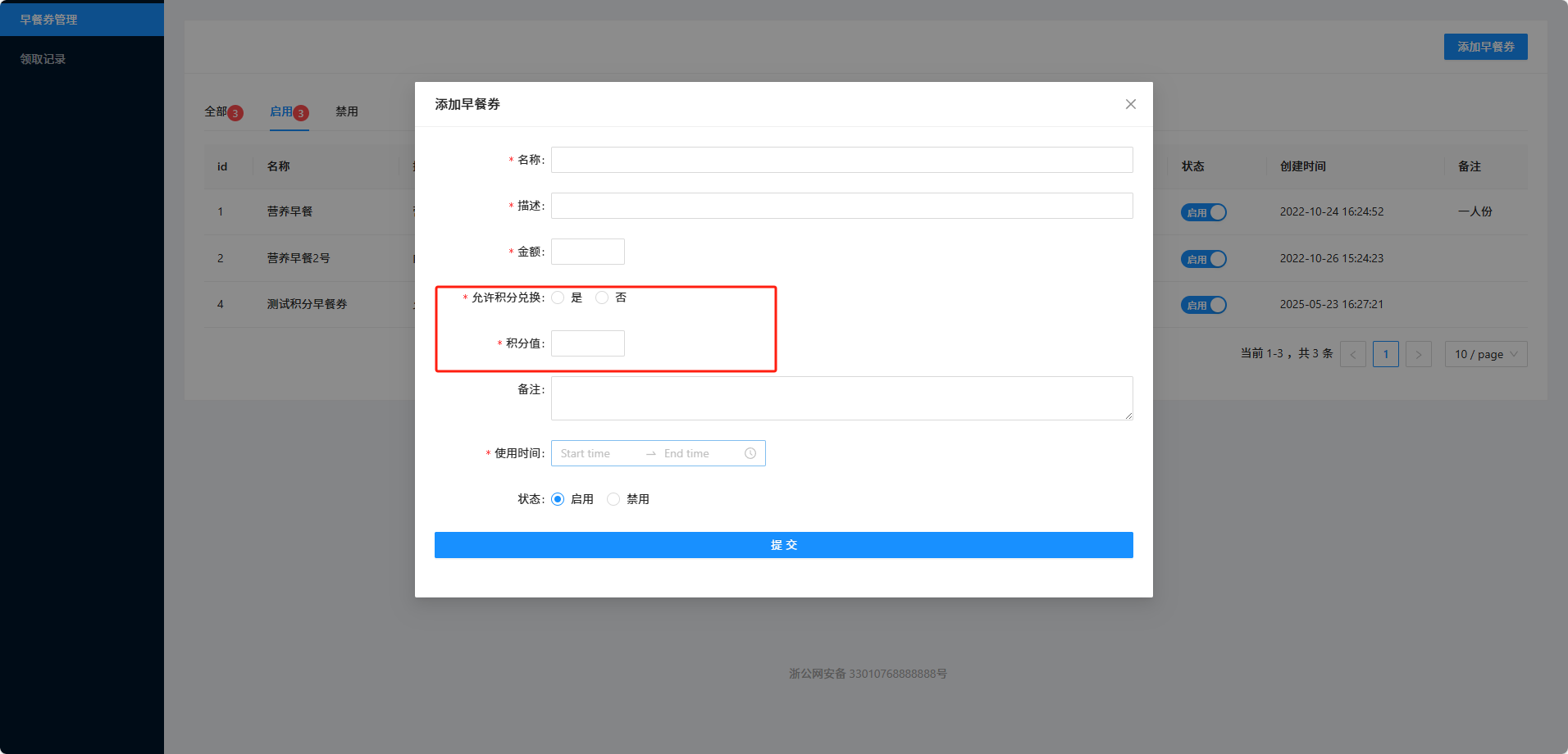This screenshot has width=1568, height=754.
Task: Click page number 1
Action: click(1386, 354)
